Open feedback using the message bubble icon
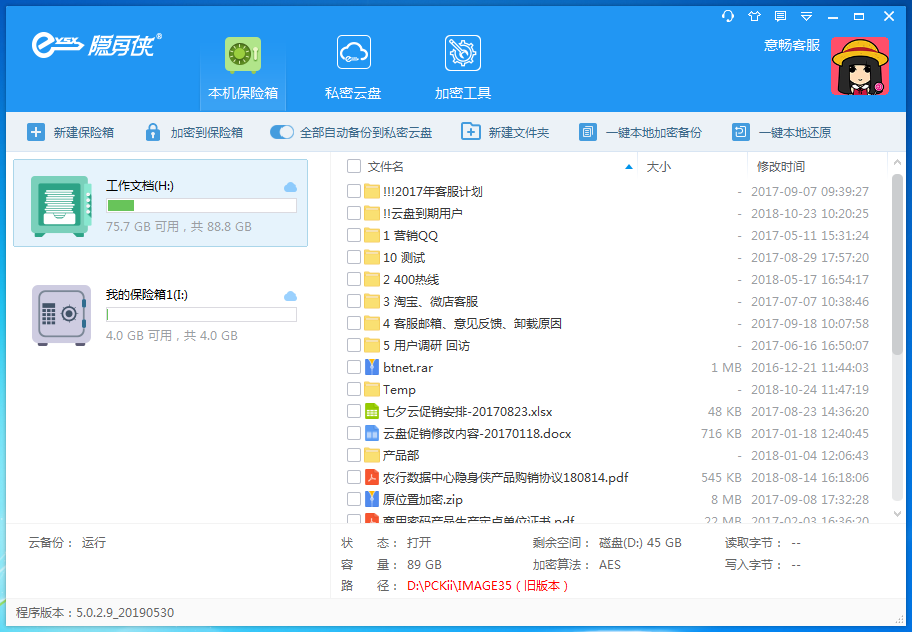Image resolution: width=912 pixels, height=632 pixels. 779,16
